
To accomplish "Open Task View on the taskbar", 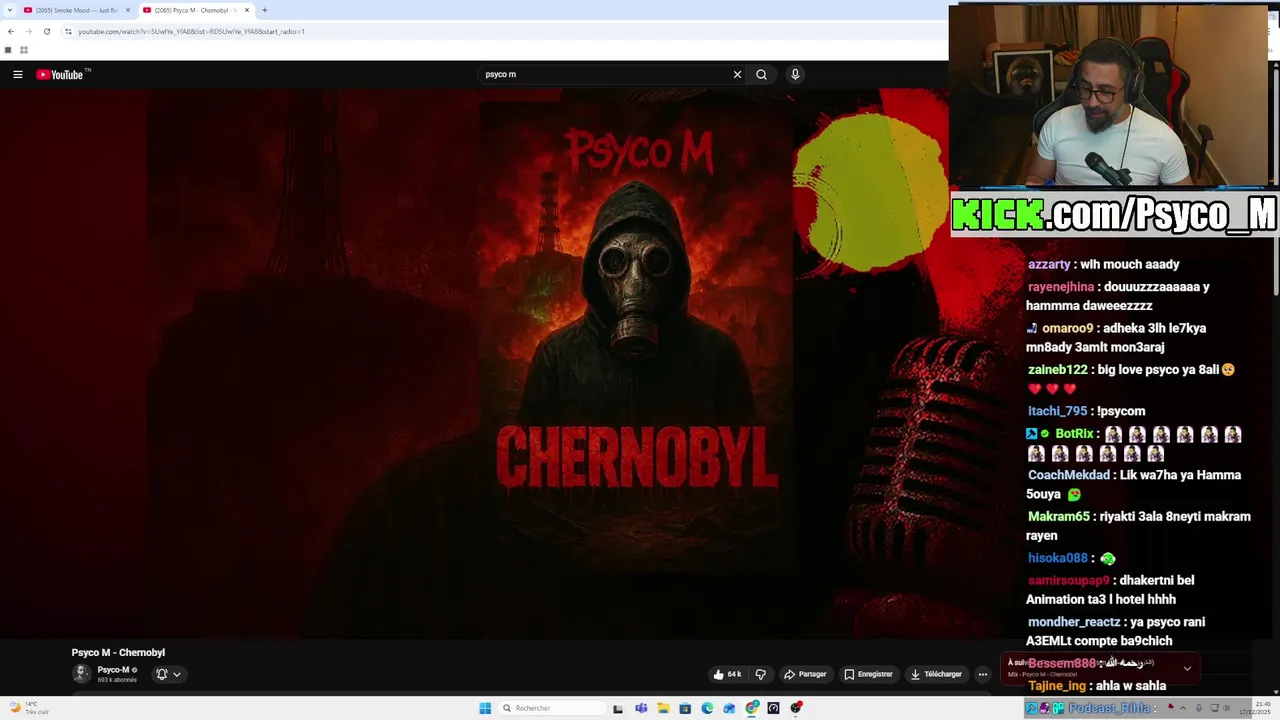I will click(x=618, y=708).
